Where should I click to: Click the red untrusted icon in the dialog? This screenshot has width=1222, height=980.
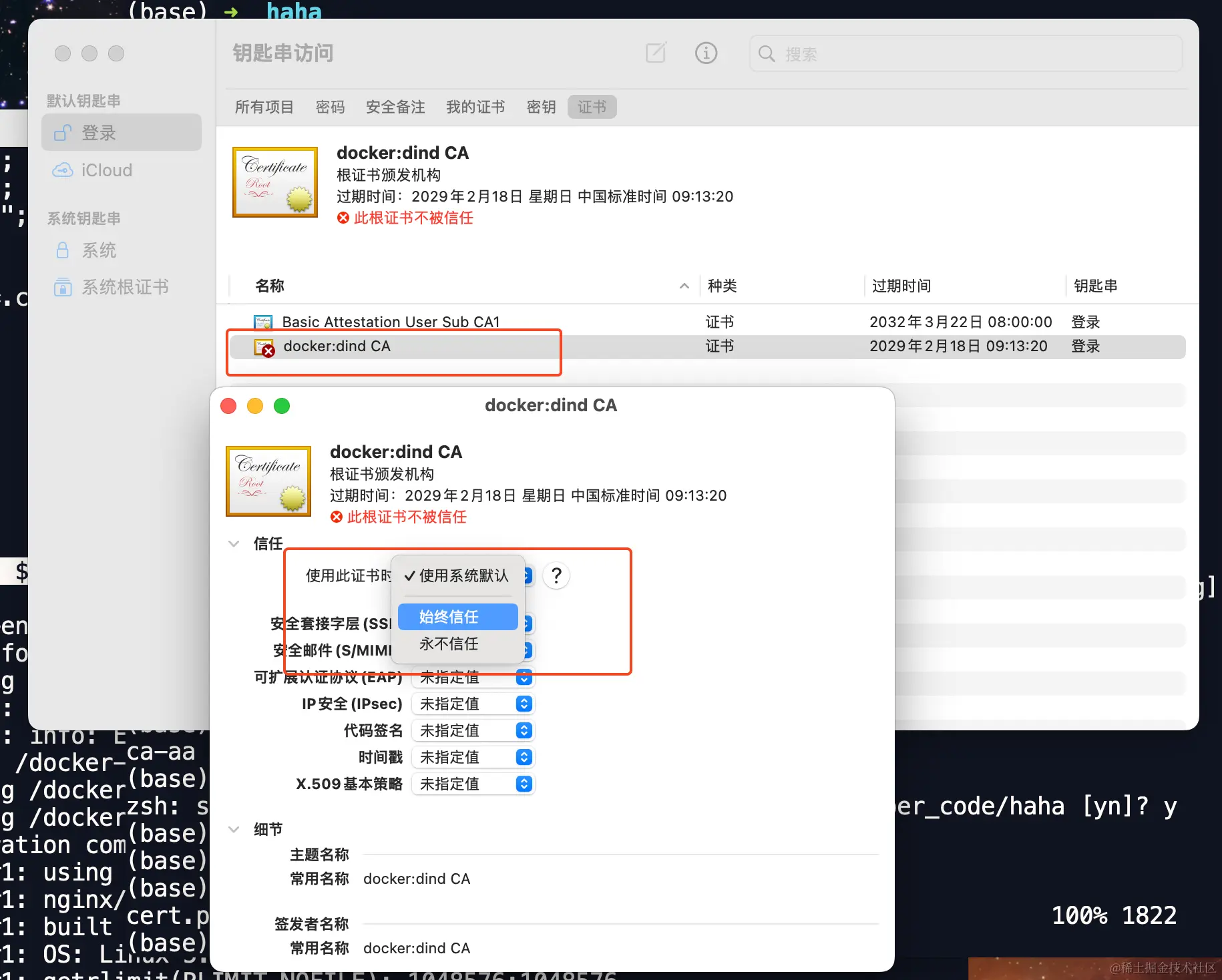pyautogui.click(x=337, y=517)
